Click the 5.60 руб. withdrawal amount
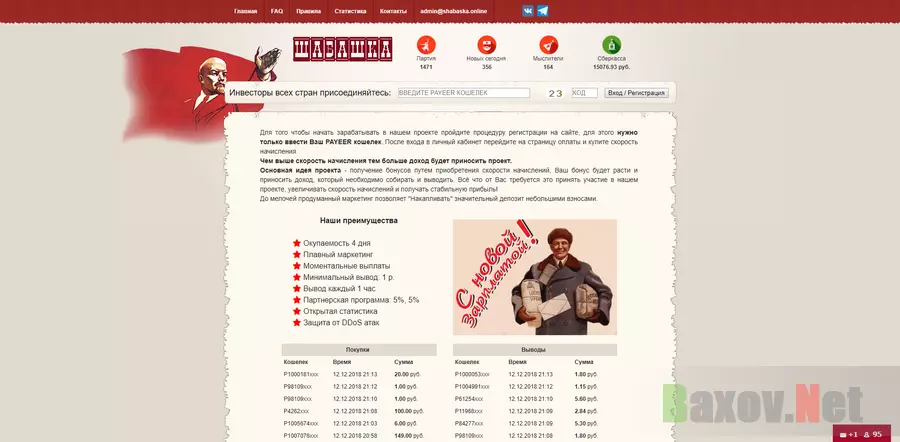The image size is (900, 442). tap(586, 399)
